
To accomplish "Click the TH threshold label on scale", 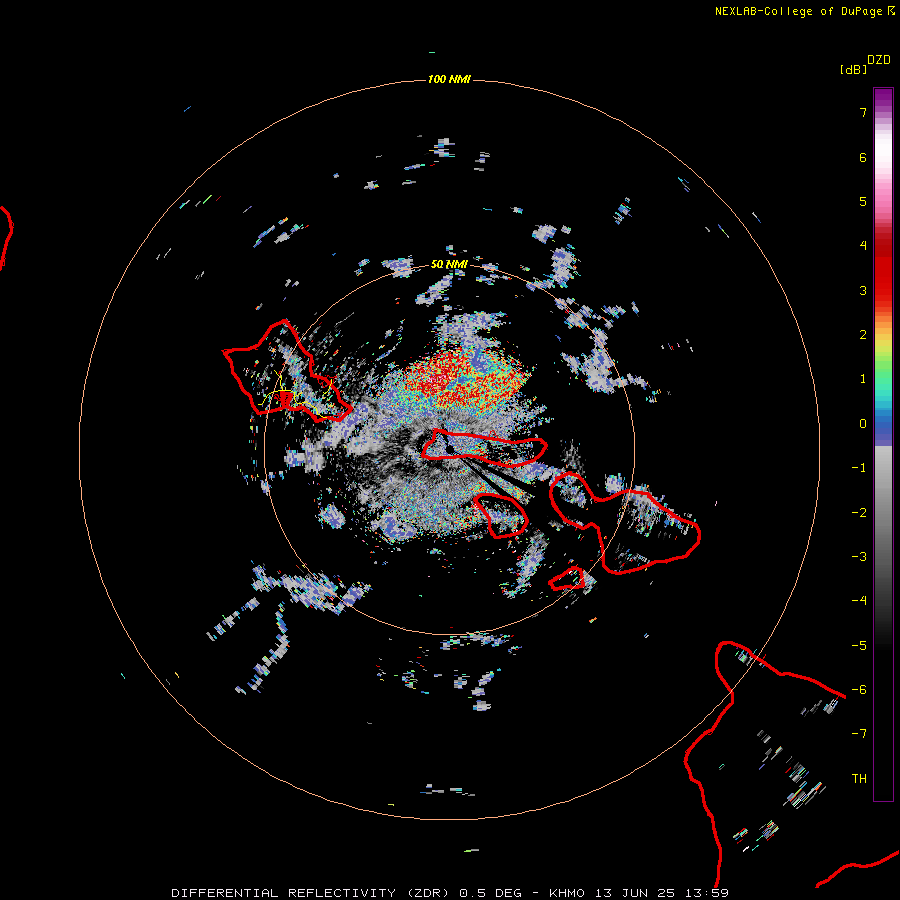I will coord(859,779).
